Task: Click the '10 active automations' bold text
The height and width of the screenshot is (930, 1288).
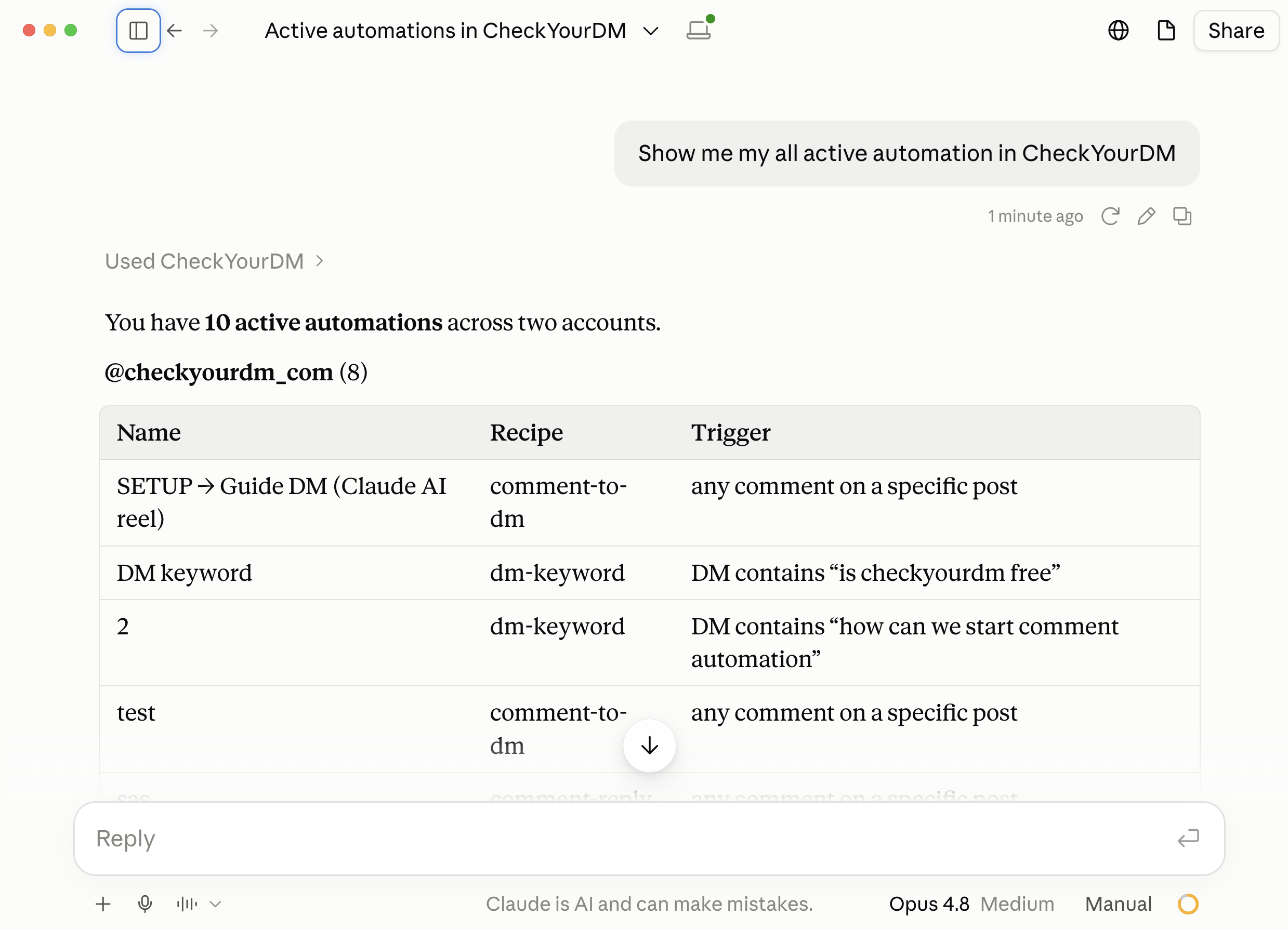Action: 323,323
